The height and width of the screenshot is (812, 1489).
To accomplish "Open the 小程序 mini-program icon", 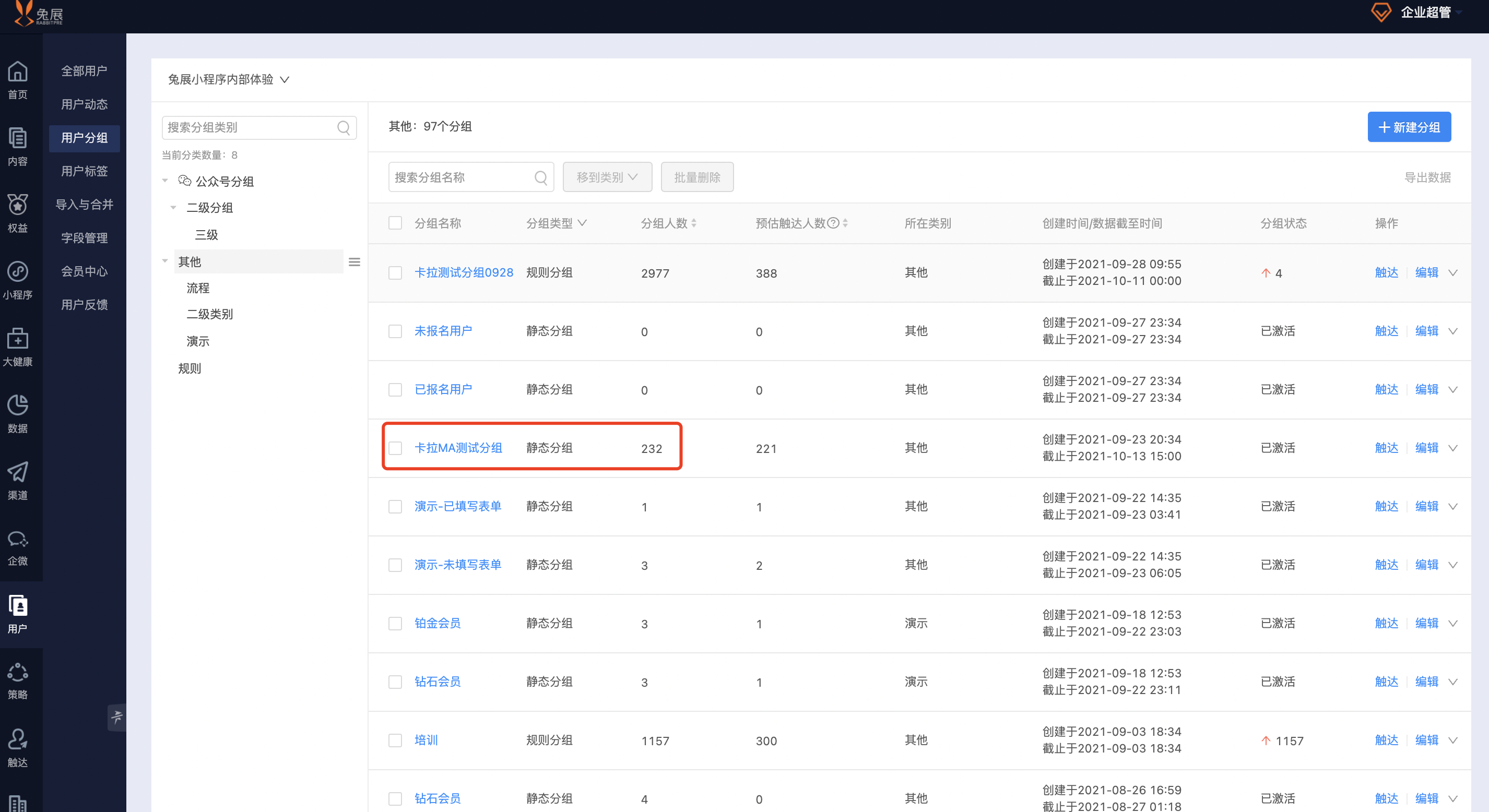I will pos(17,272).
